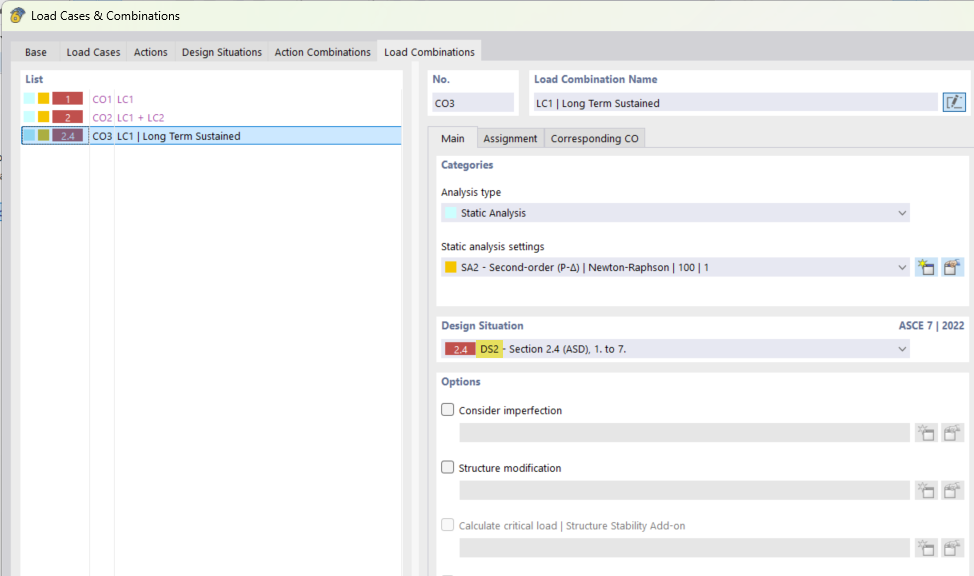Click edit structure modification icon
The height and width of the screenshot is (576, 974).
coord(953,491)
